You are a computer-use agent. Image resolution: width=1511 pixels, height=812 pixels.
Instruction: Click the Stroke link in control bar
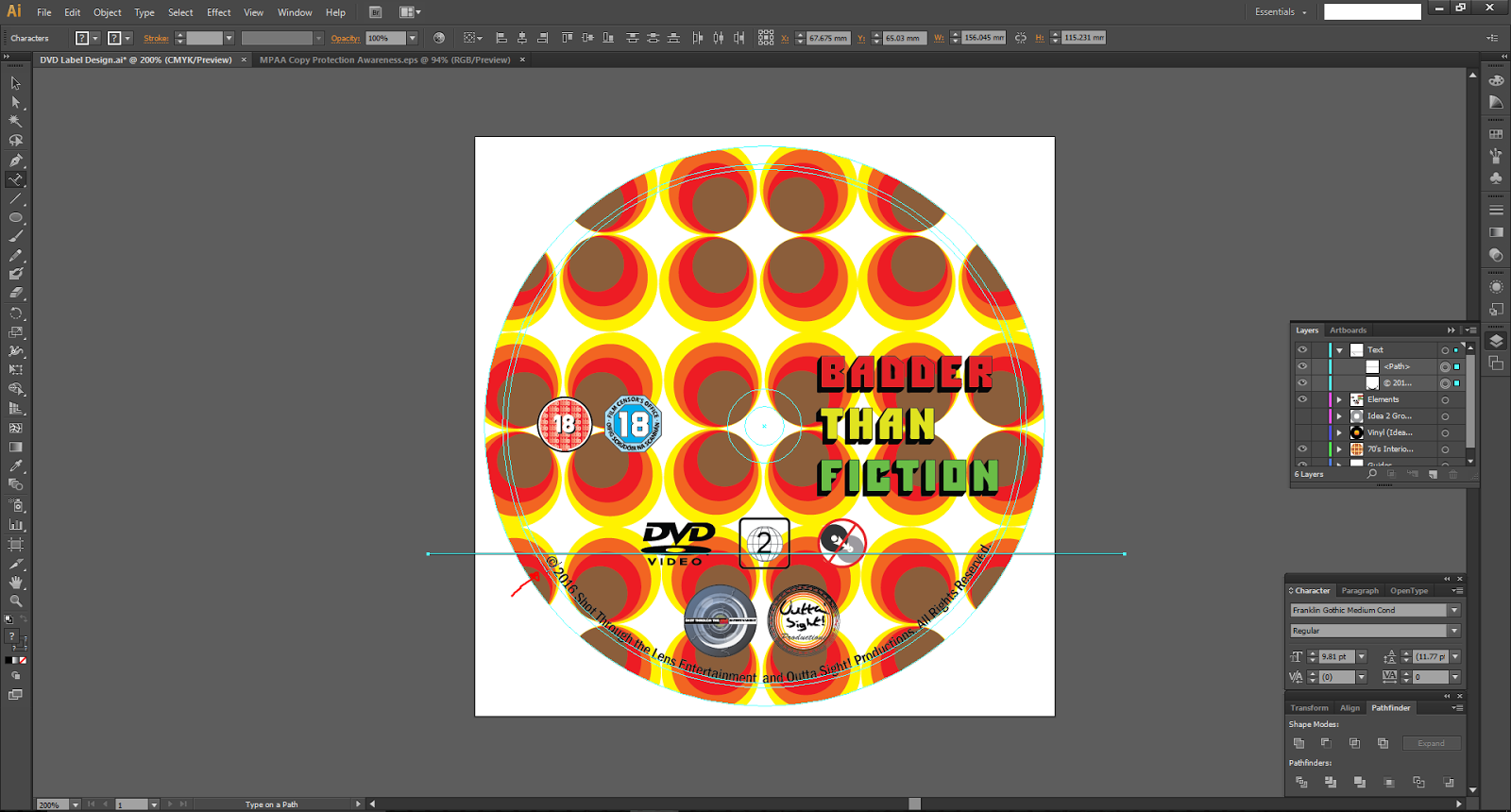156,38
